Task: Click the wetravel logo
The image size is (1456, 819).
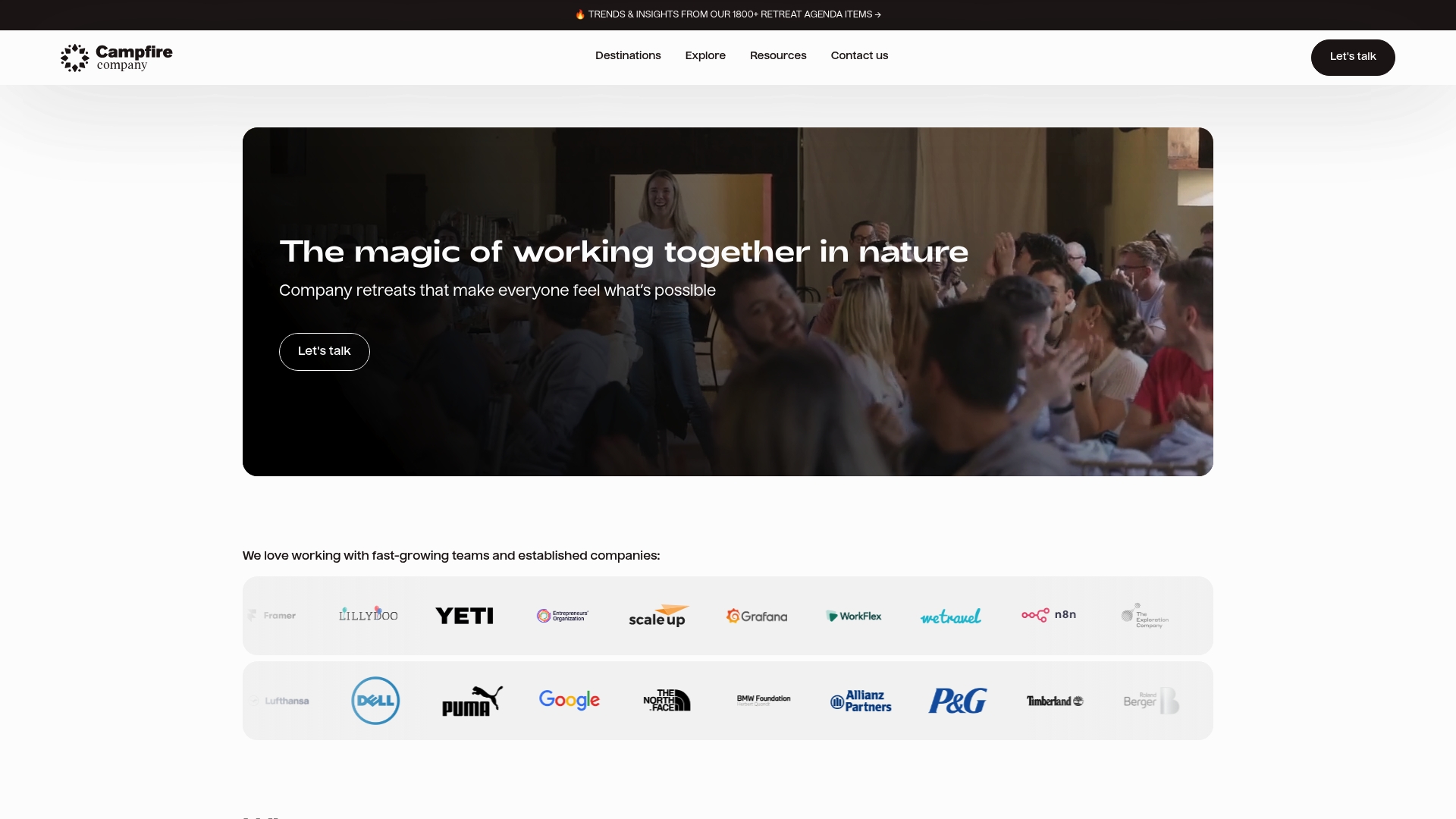Action: point(951,617)
